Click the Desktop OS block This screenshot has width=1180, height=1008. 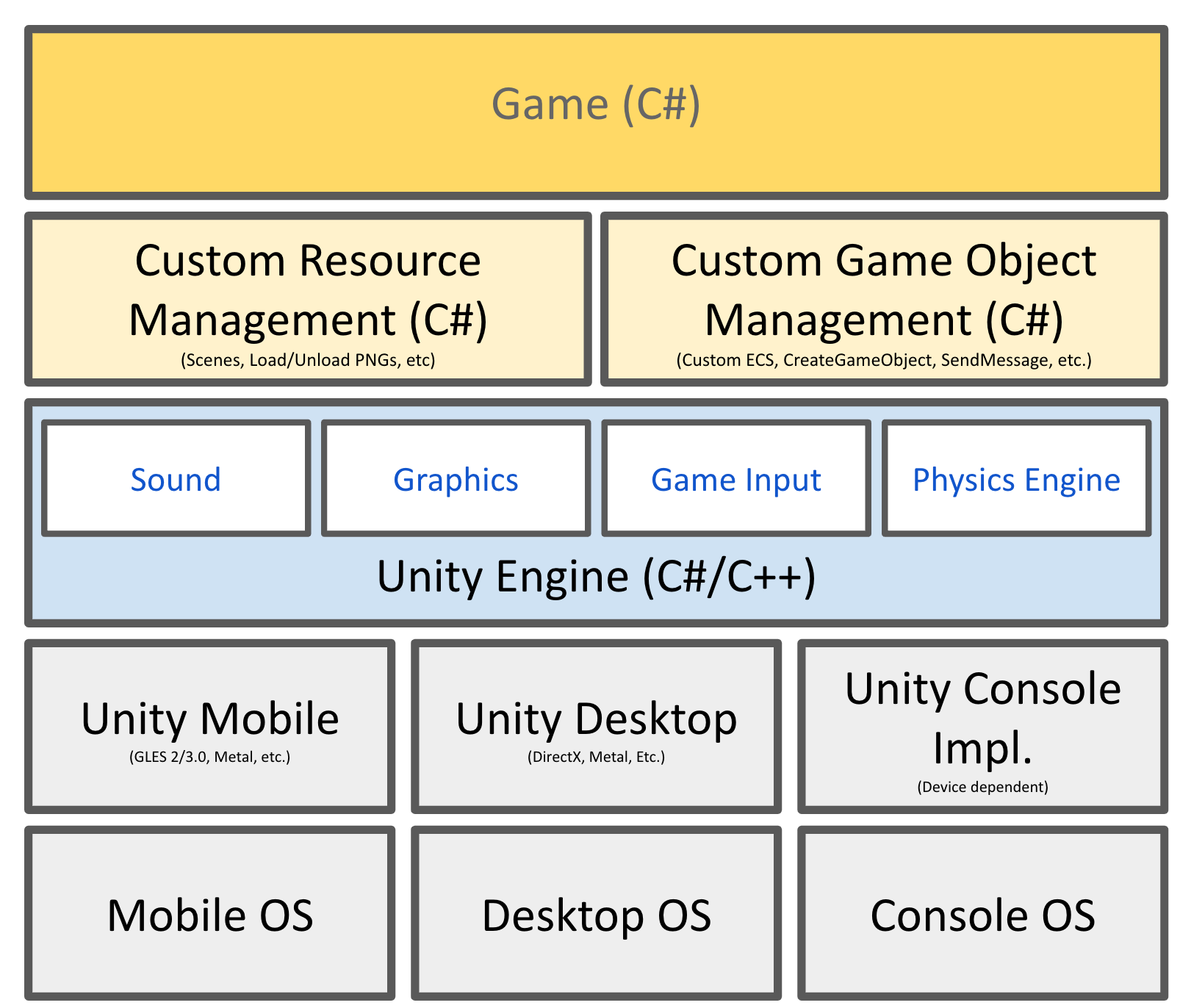(x=595, y=915)
